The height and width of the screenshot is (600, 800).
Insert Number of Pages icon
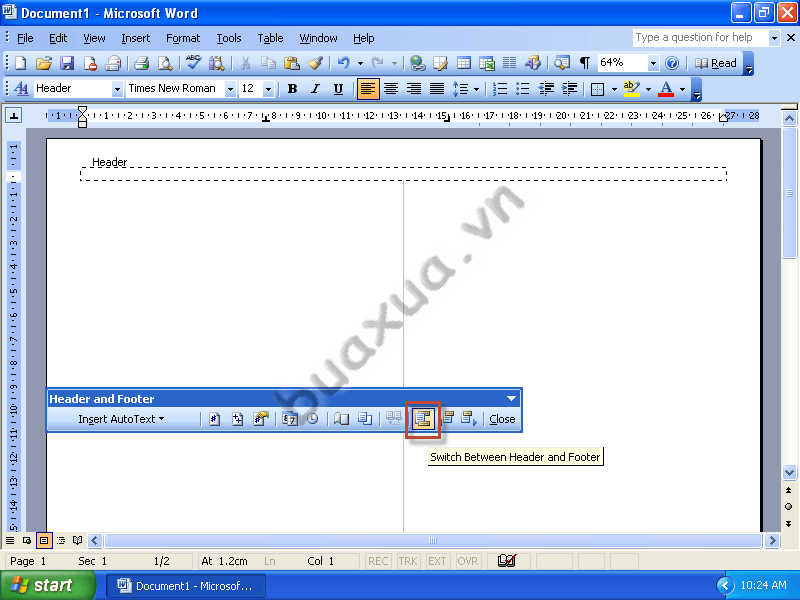[x=237, y=419]
